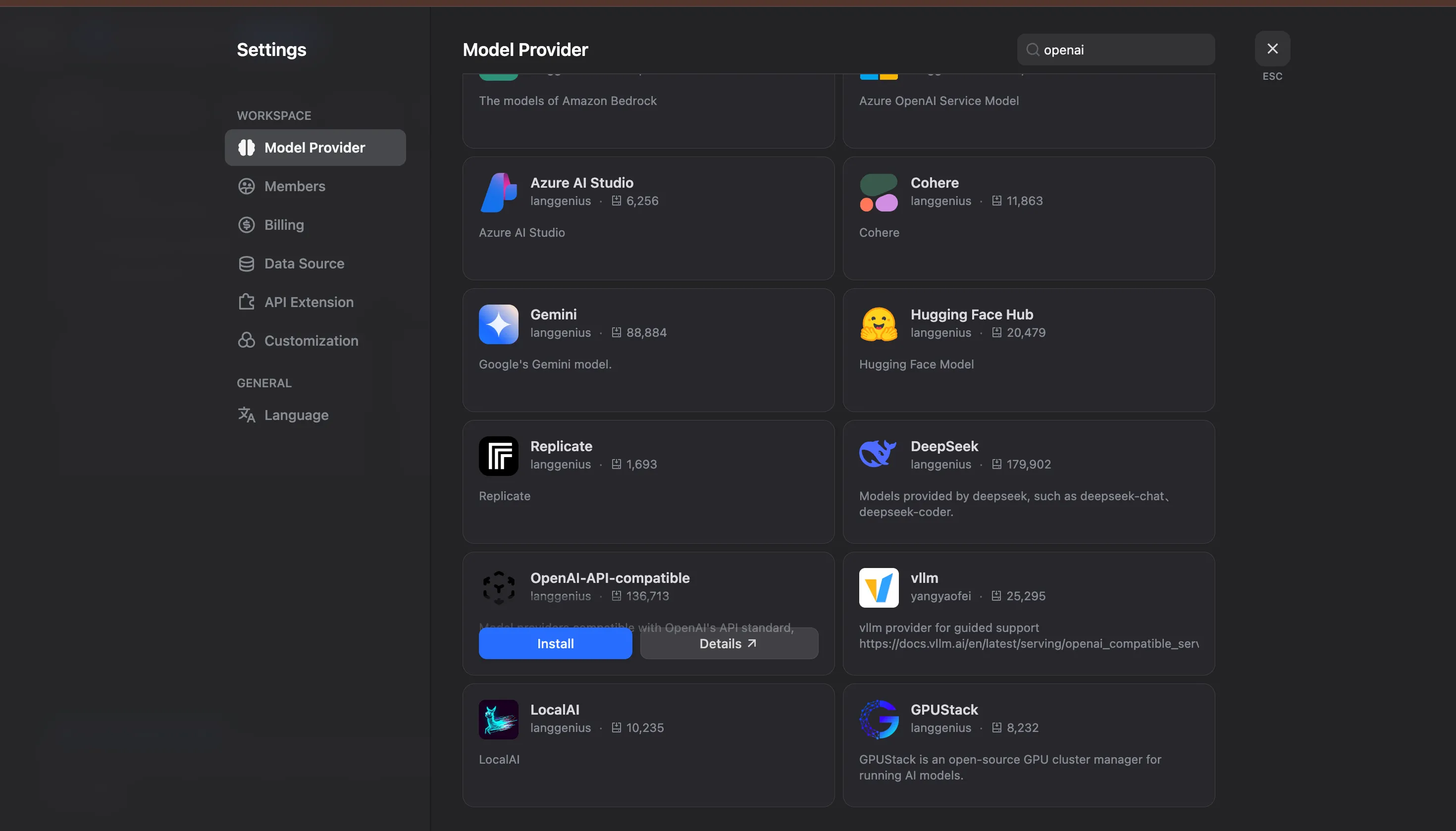Open Details for OpenAI-API-compatible

[728, 643]
